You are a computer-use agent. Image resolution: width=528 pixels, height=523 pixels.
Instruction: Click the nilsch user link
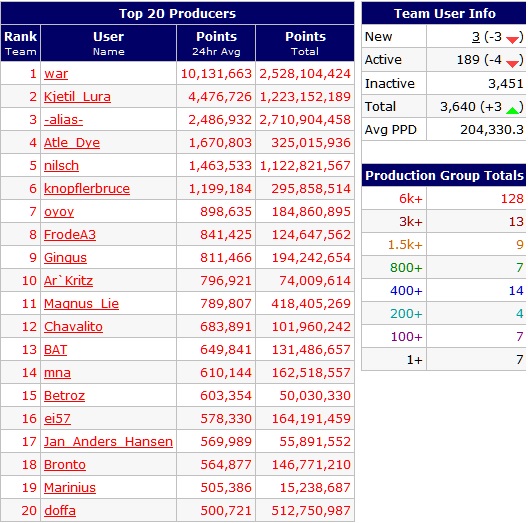(61, 166)
